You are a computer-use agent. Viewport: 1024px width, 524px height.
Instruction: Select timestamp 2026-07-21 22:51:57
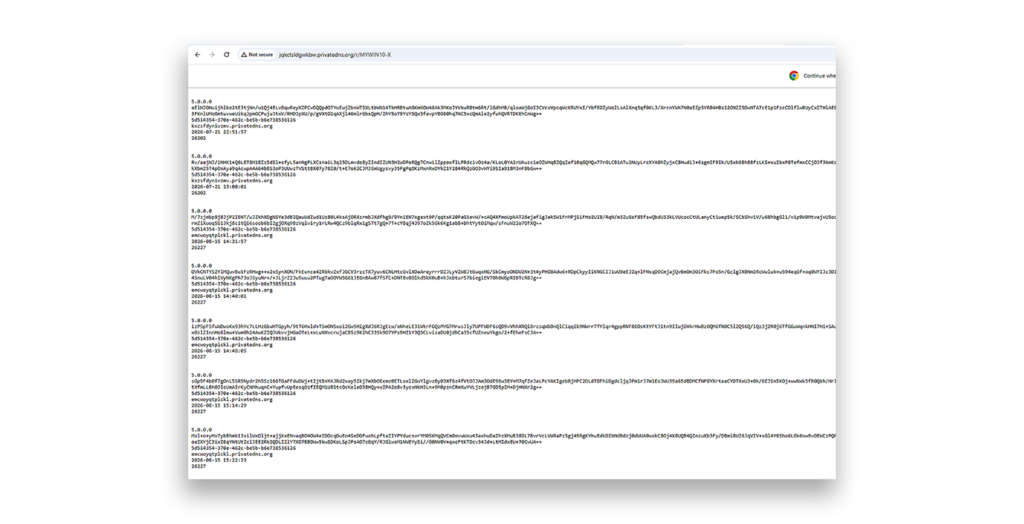pos(219,132)
